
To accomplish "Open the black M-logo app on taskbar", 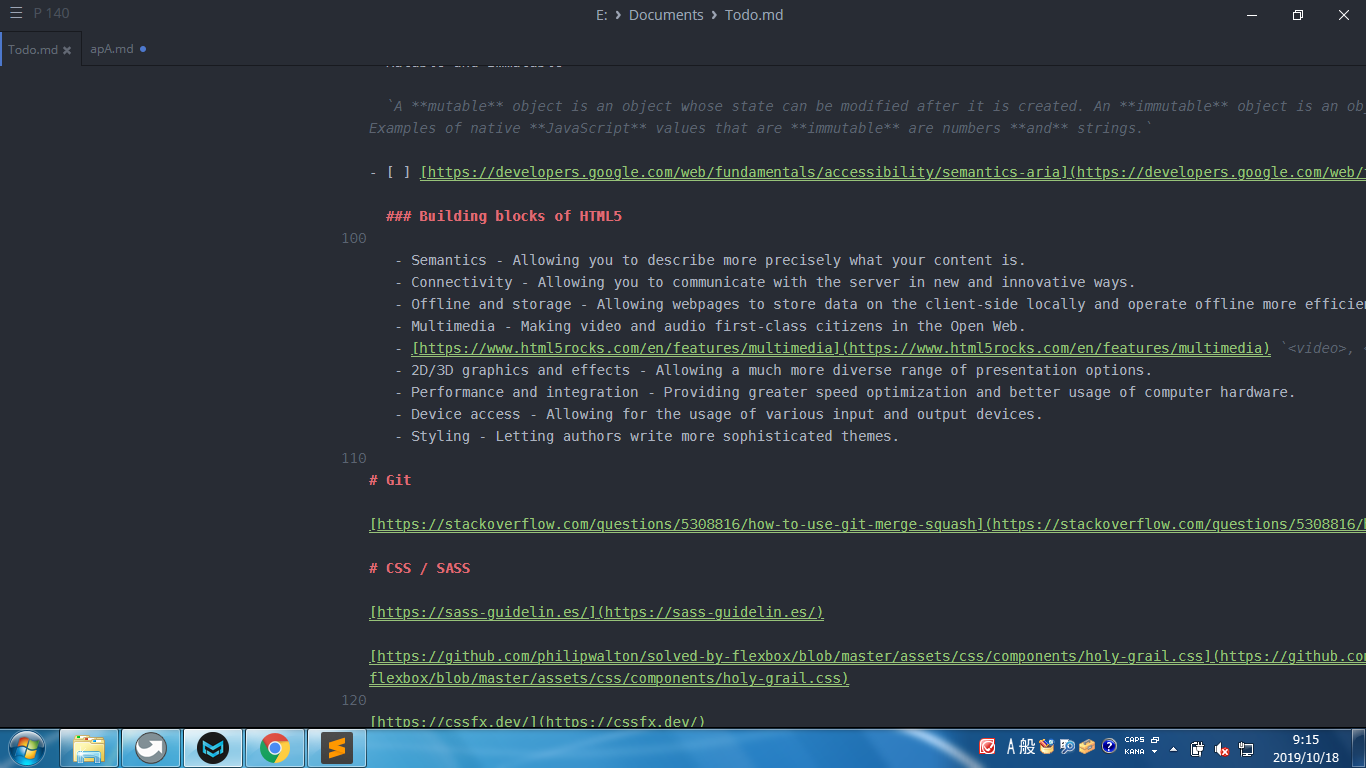I will [213, 748].
